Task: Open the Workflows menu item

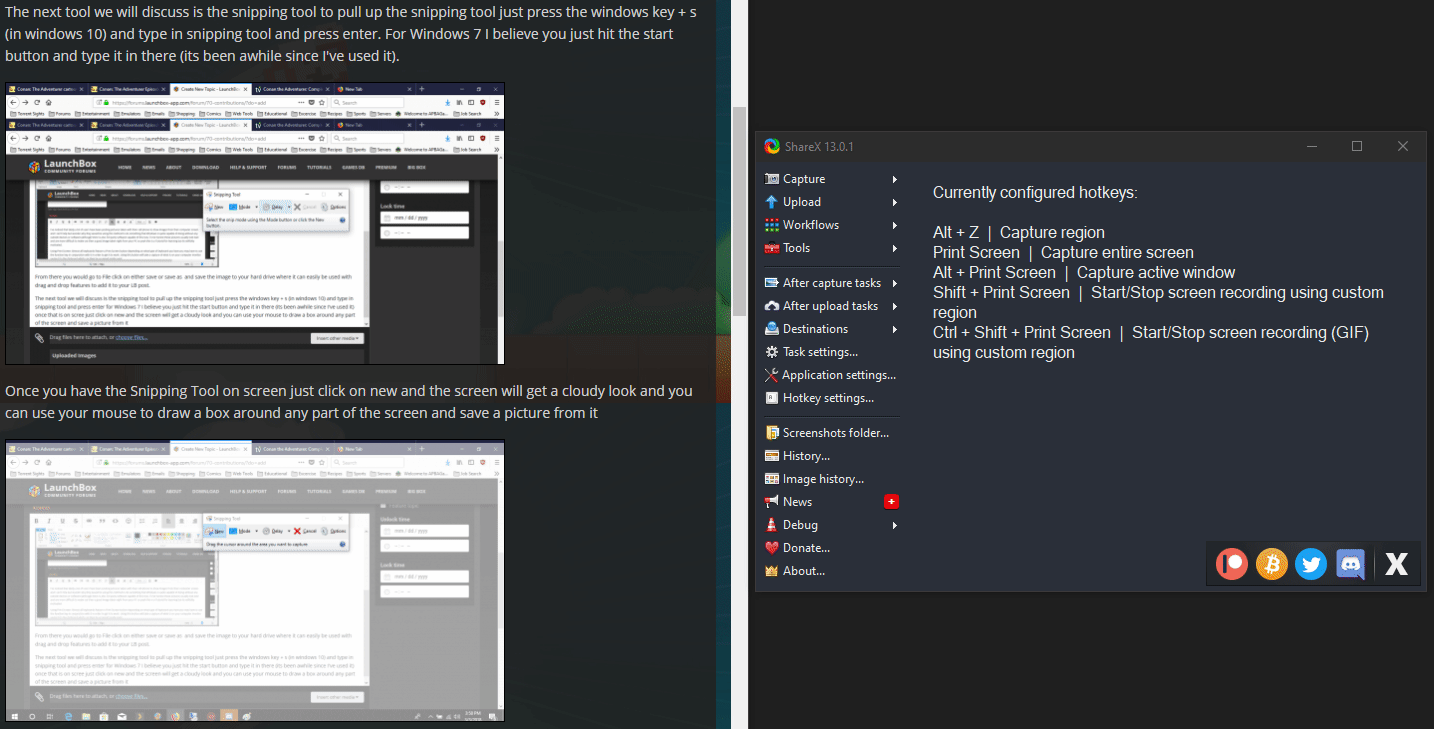Action: pyautogui.click(x=810, y=225)
